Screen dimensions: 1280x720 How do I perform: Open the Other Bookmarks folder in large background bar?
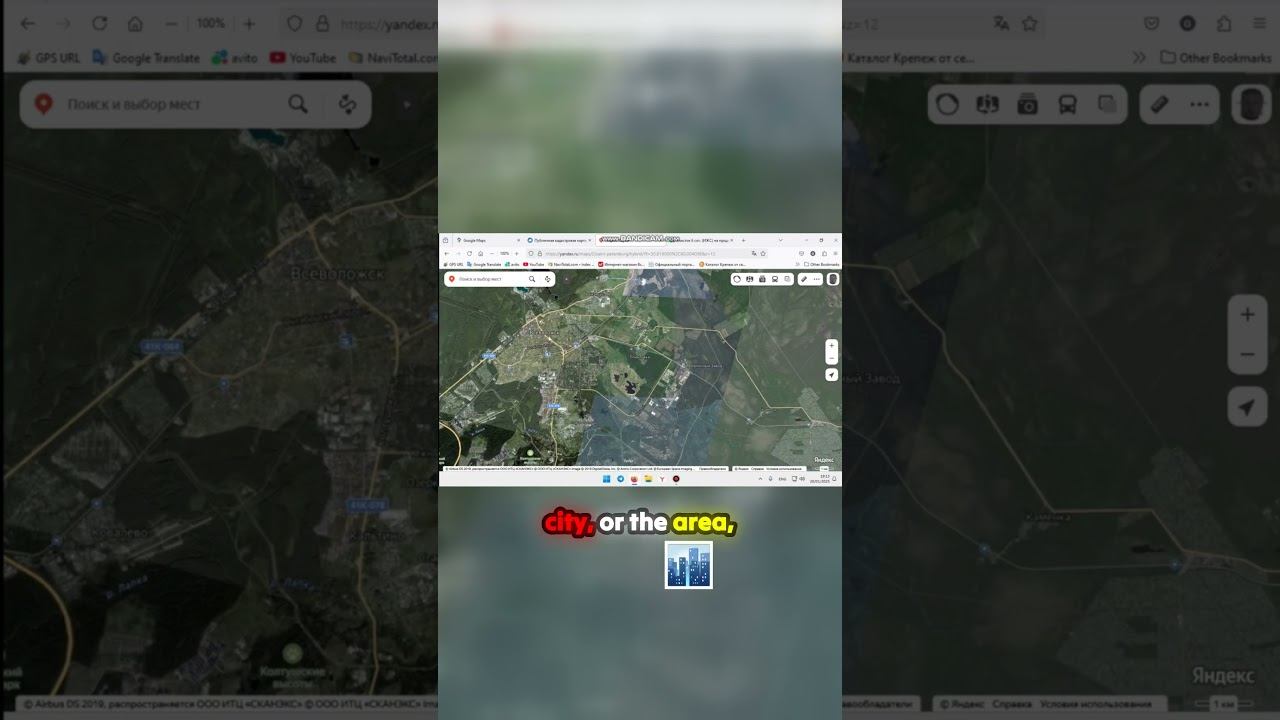coord(1215,58)
